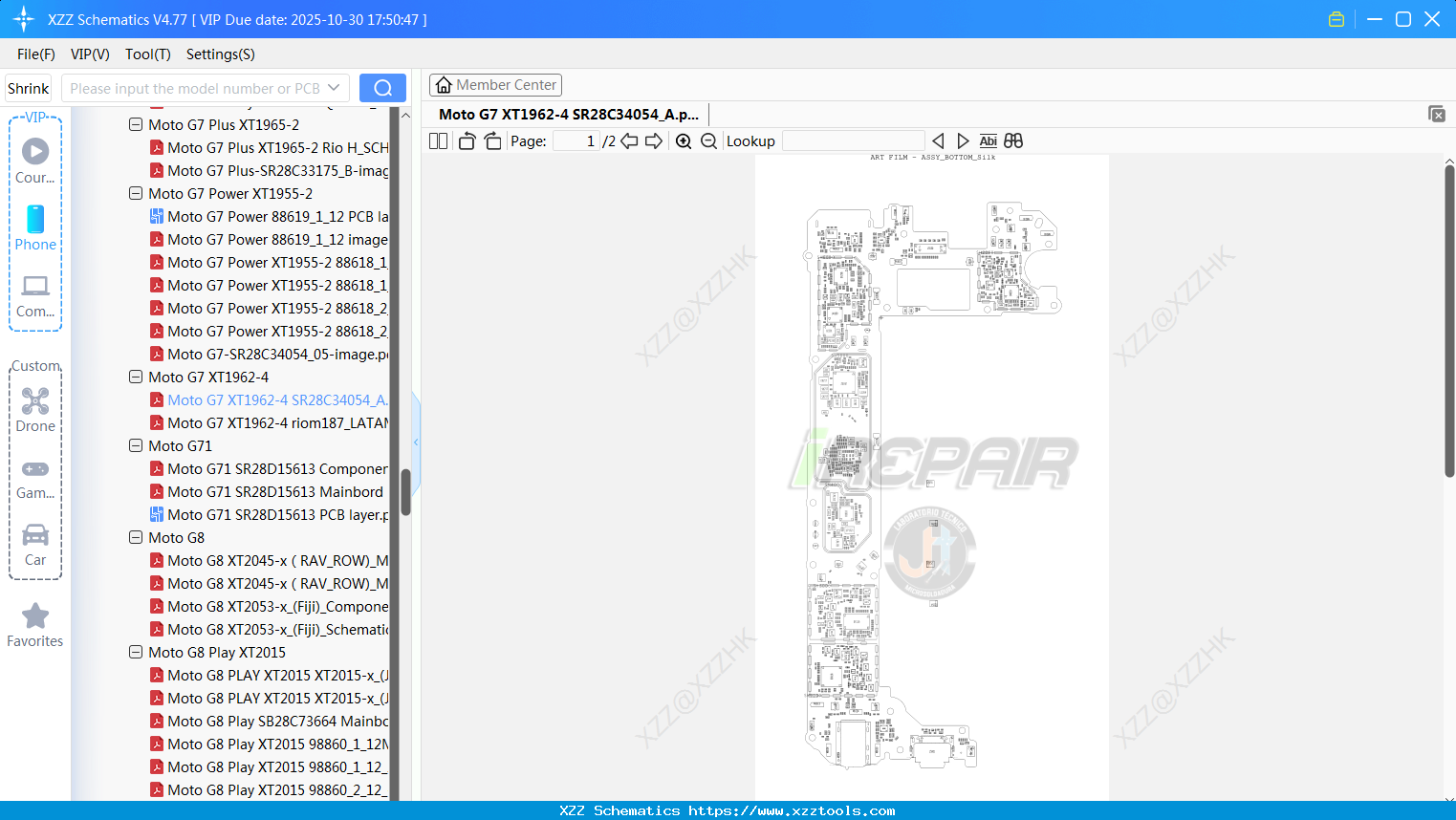Collapse the Moto G71 folder
This screenshot has height=820, width=1456.
click(136, 446)
